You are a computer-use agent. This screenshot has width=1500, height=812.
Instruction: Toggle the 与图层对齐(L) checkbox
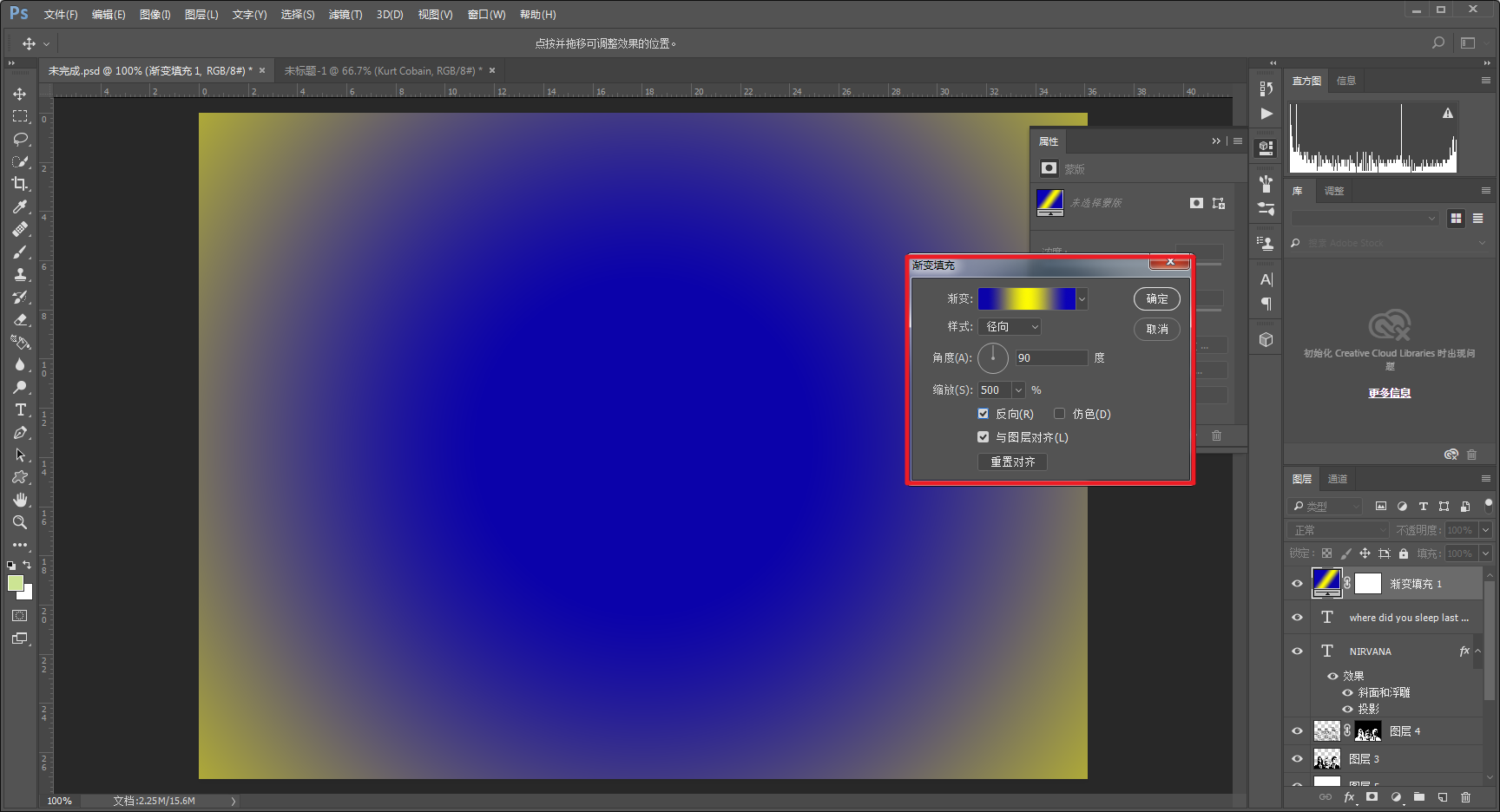coord(983,437)
